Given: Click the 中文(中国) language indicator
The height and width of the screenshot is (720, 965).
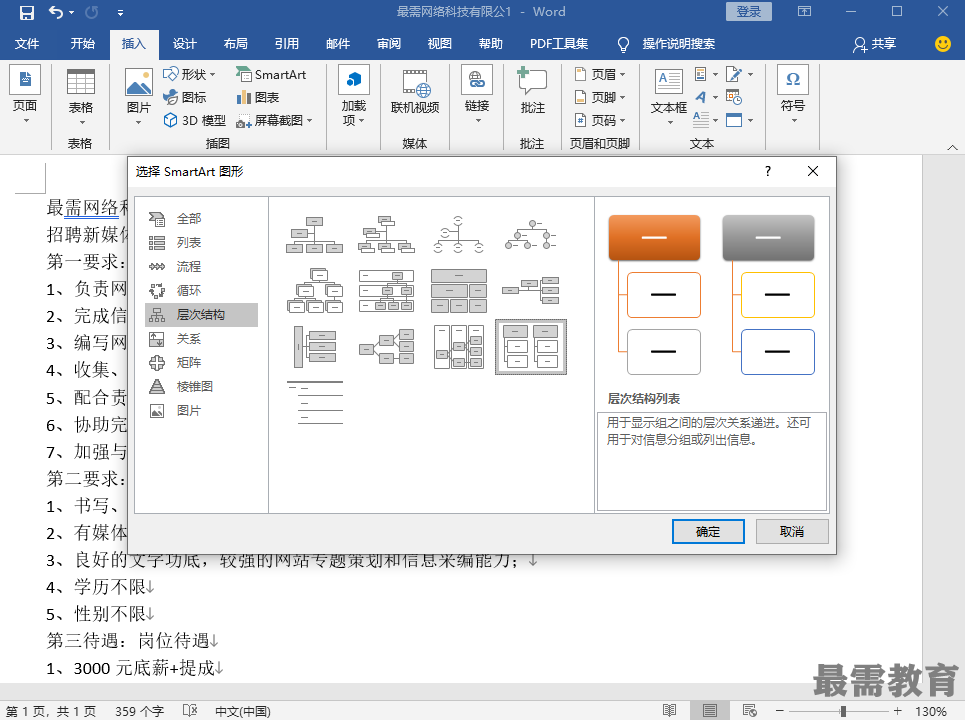Looking at the screenshot, I should tap(242, 711).
